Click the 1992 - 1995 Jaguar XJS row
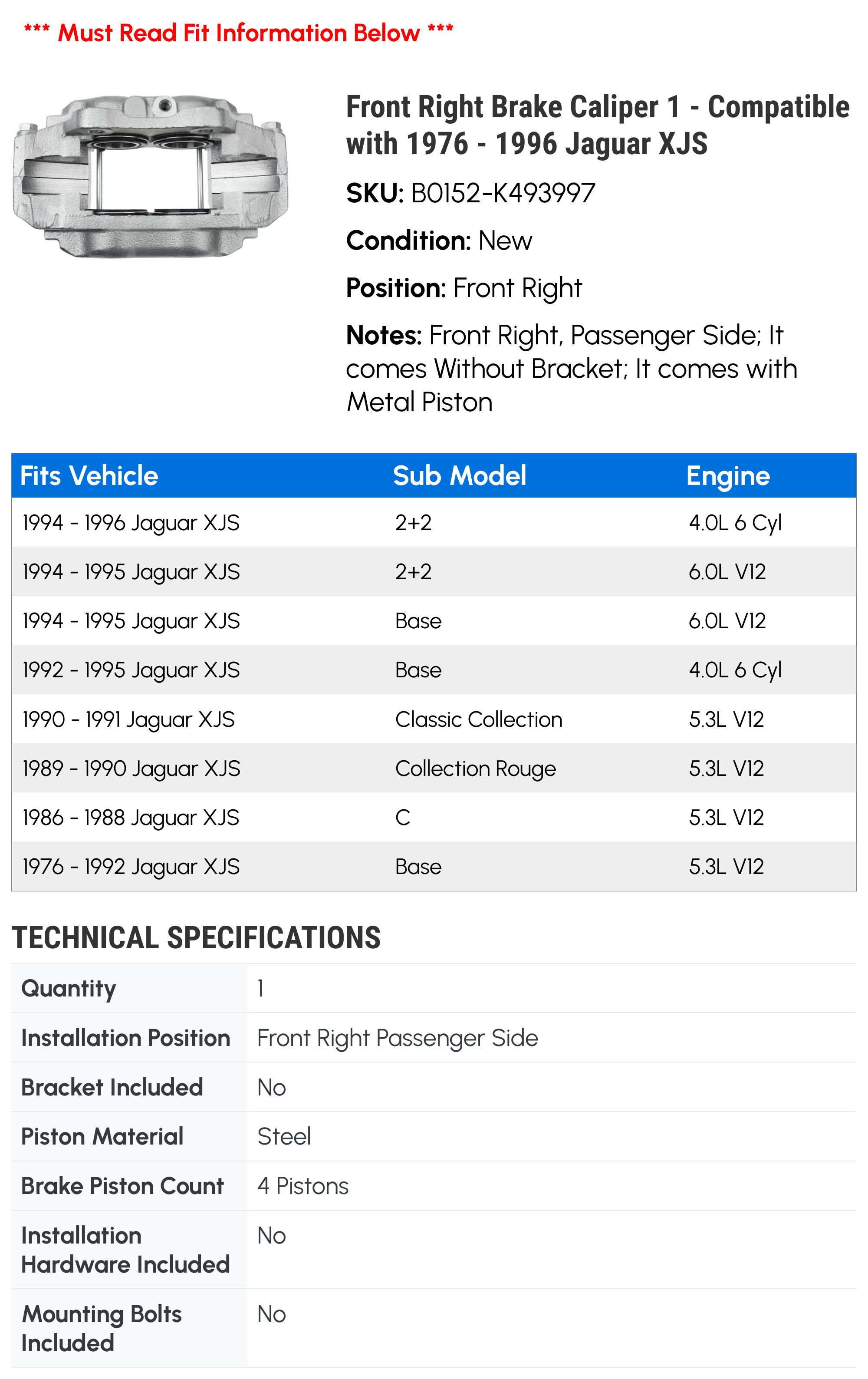This screenshot has width=868, height=1379. (x=434, y=670)
